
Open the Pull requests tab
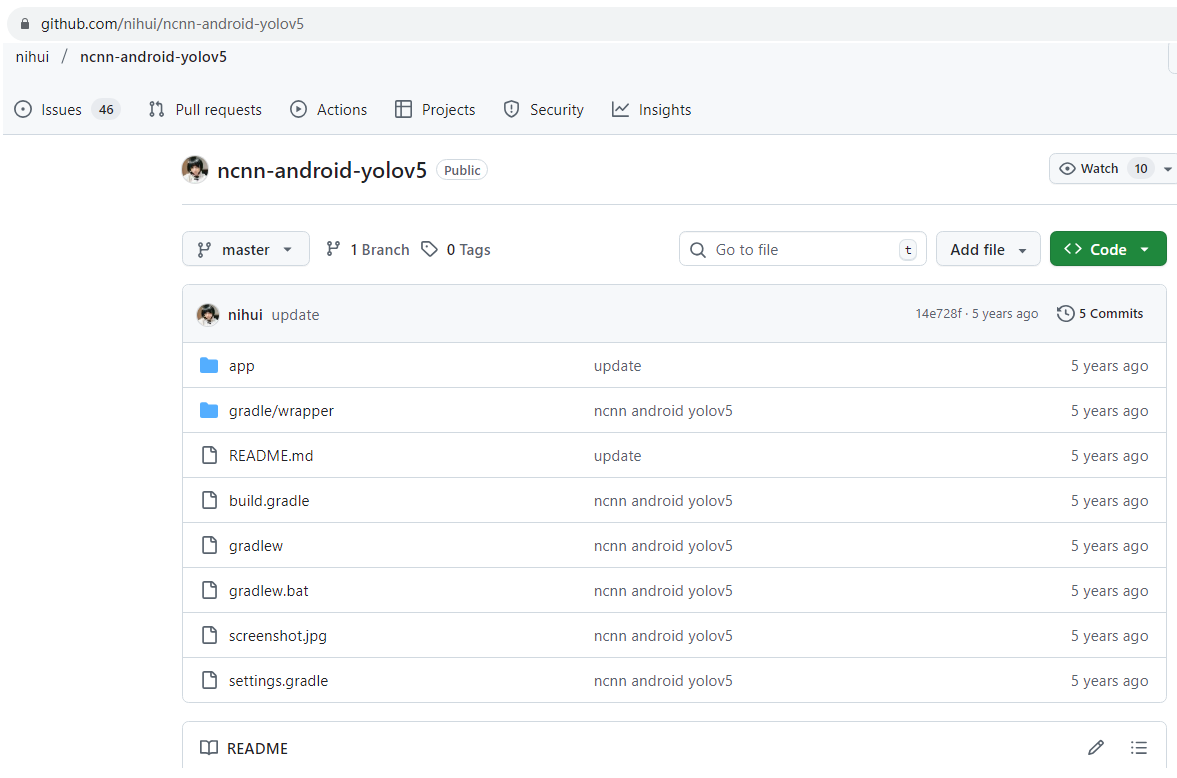(x=206, y=110)
